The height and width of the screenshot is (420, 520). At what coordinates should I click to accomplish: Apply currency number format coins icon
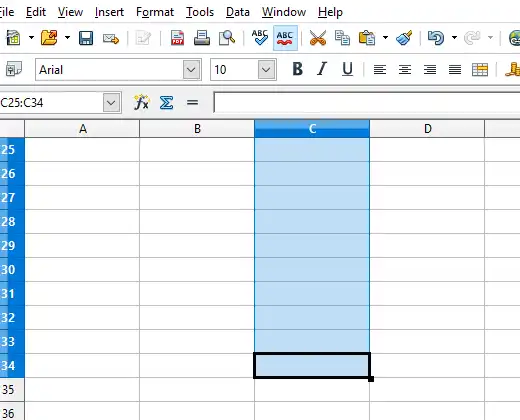513,69
